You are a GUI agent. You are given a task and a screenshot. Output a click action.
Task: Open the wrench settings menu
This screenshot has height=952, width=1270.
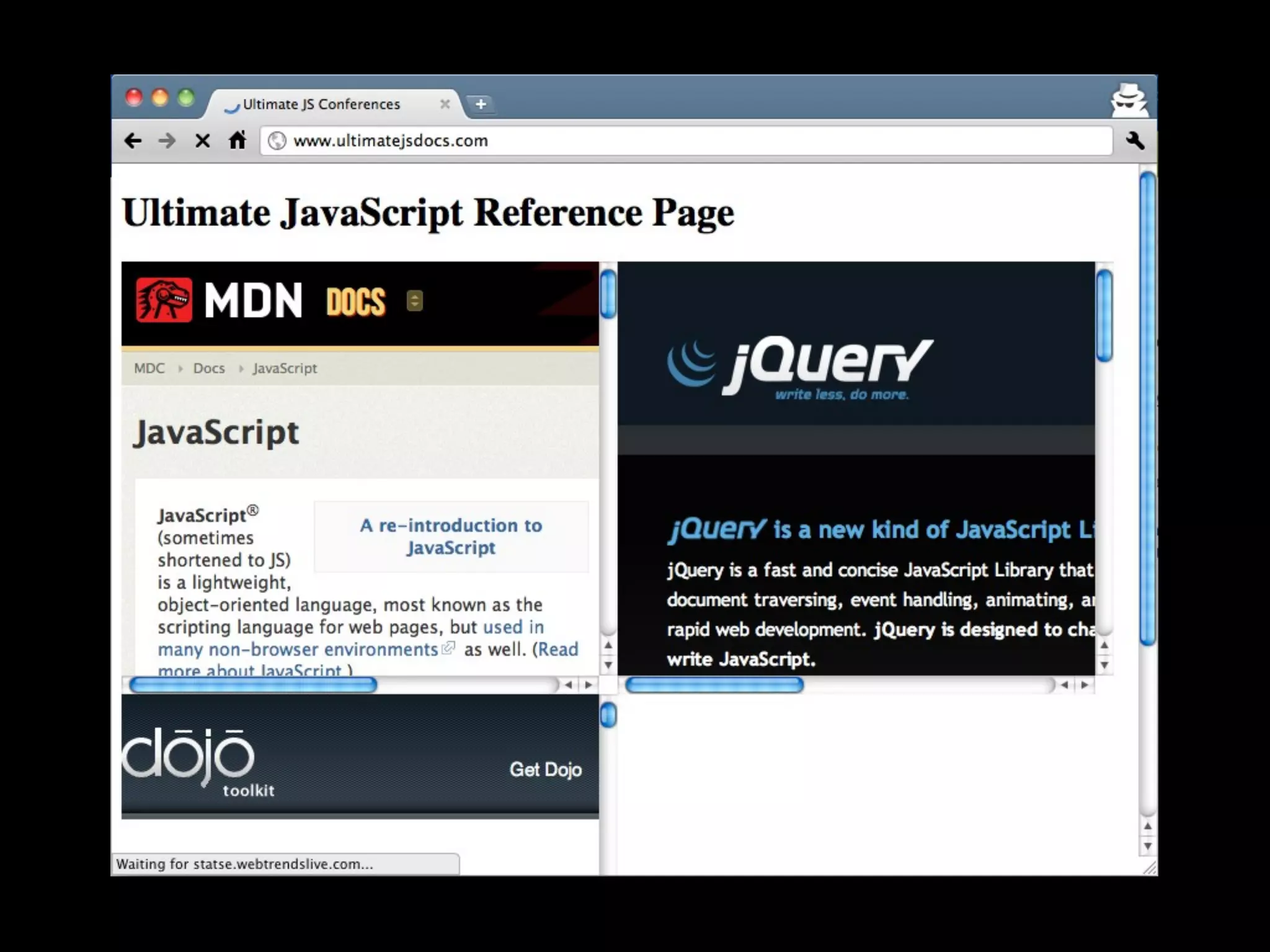tap(1134, 141)
